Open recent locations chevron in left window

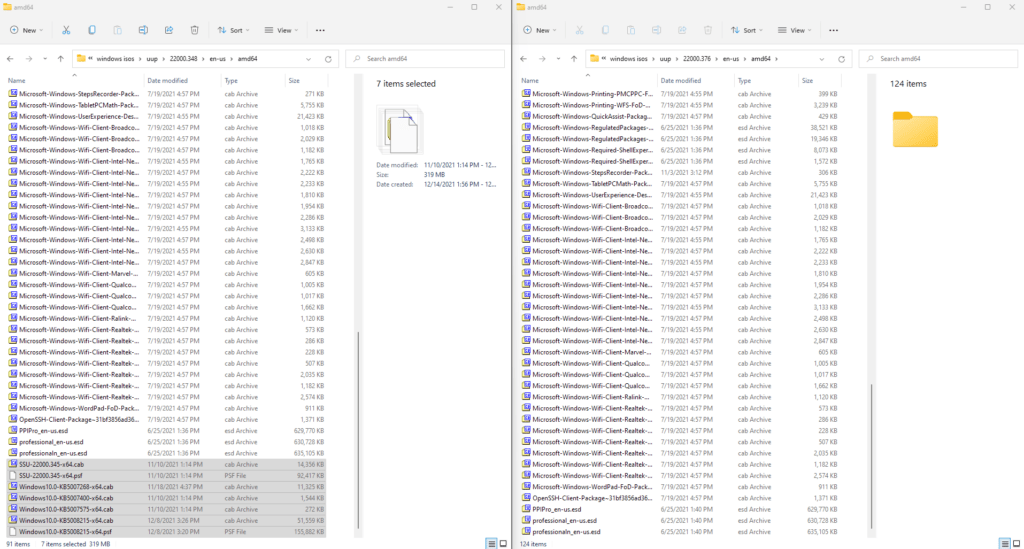[44, 59]
